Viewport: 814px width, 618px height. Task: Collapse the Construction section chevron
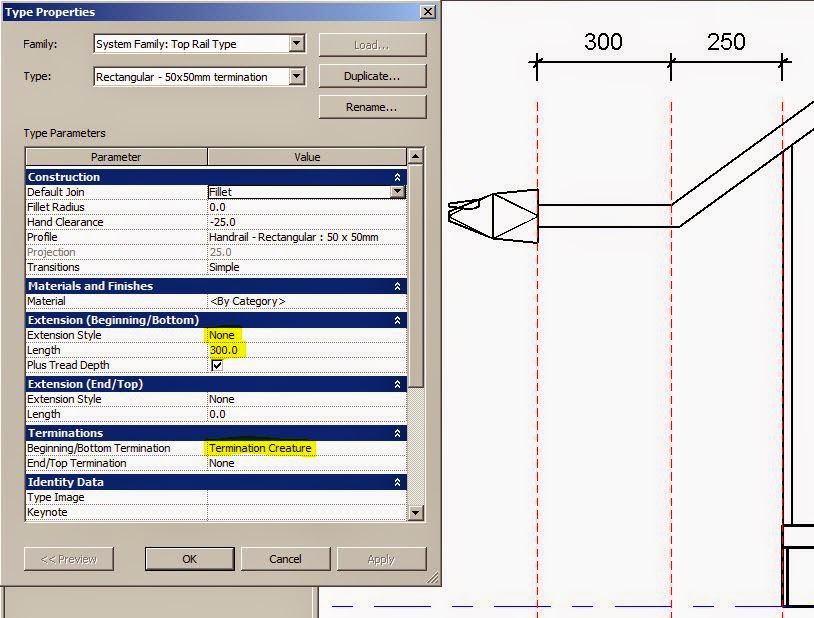(396, 176)
